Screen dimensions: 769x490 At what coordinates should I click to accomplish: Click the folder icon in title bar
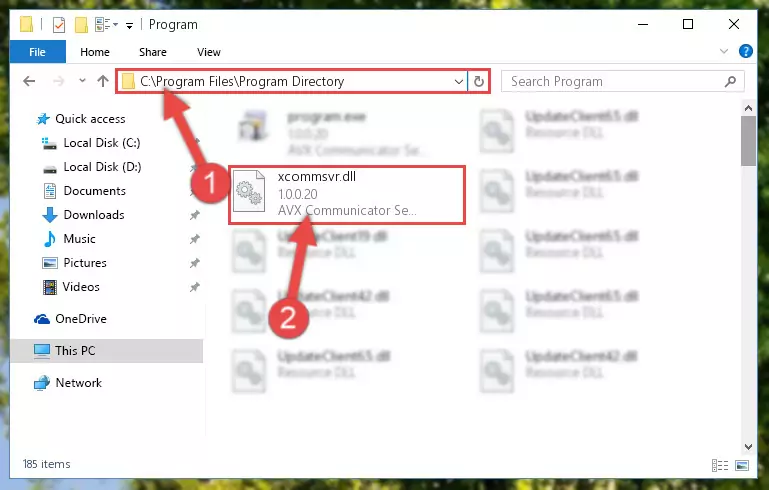tap(26, 24)
